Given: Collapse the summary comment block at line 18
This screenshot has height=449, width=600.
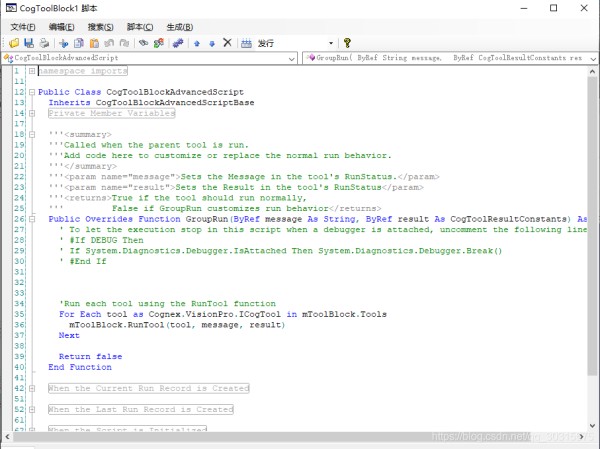Looking at the screenshot, I should point(32,134).
